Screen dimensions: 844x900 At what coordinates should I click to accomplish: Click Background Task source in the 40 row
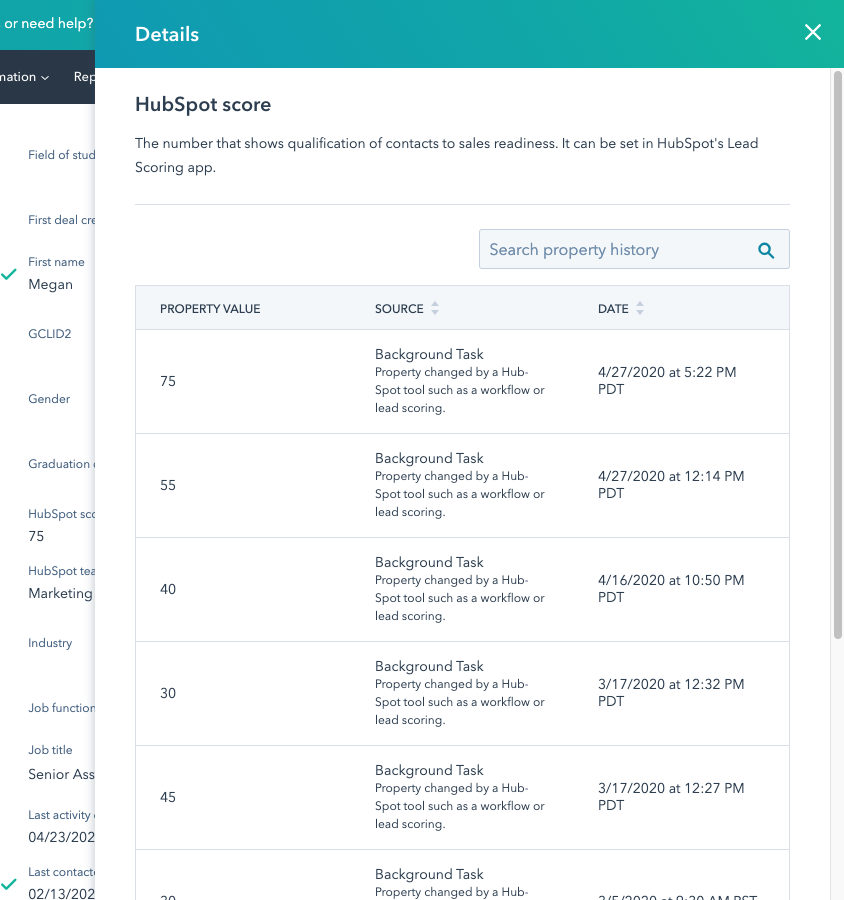coord(429,562)
